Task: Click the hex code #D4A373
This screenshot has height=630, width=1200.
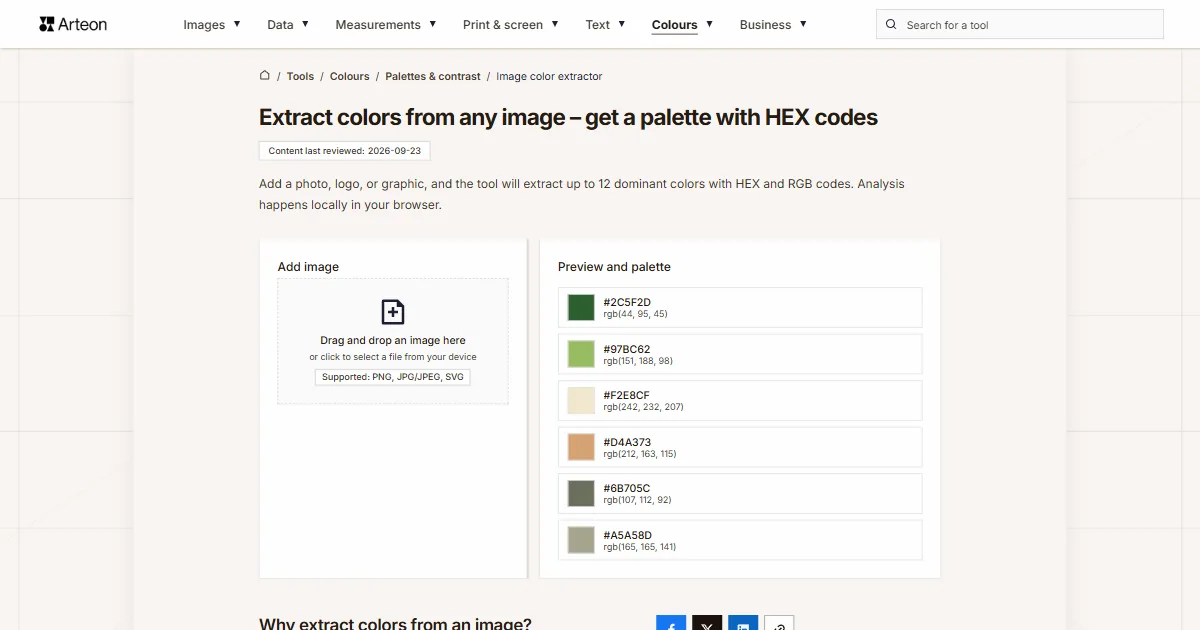Action: [x=627, y=442]
